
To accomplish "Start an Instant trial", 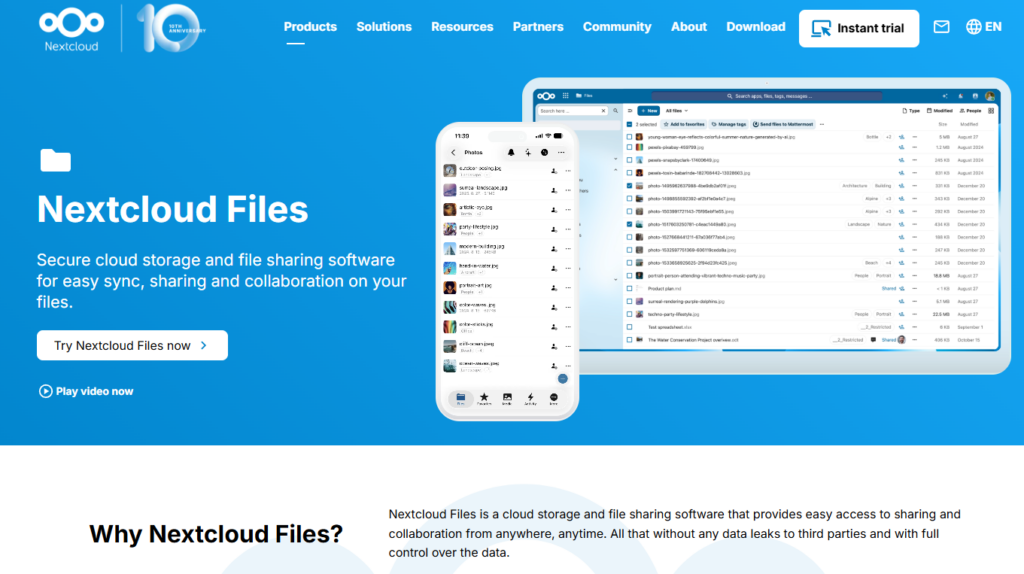I will coord(859,28).
